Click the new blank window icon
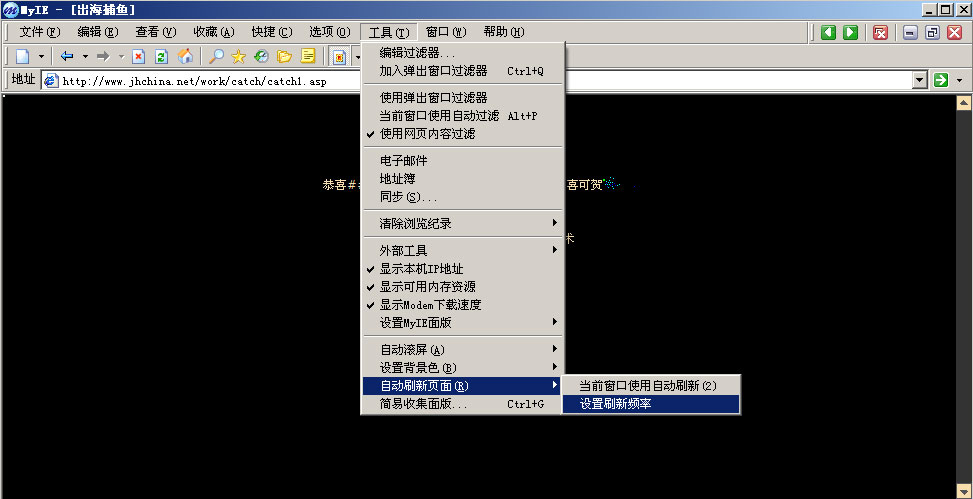973x499 pixels. (x=22, y=56)
